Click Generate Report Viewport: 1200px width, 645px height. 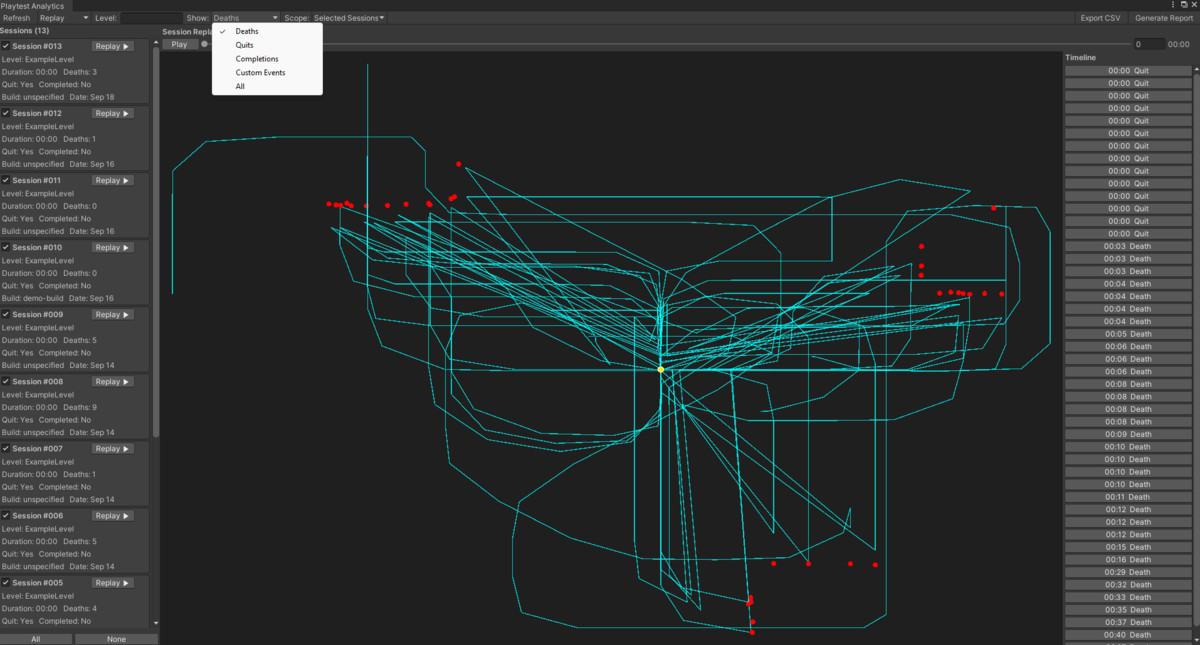click(x=1163, y=18)
